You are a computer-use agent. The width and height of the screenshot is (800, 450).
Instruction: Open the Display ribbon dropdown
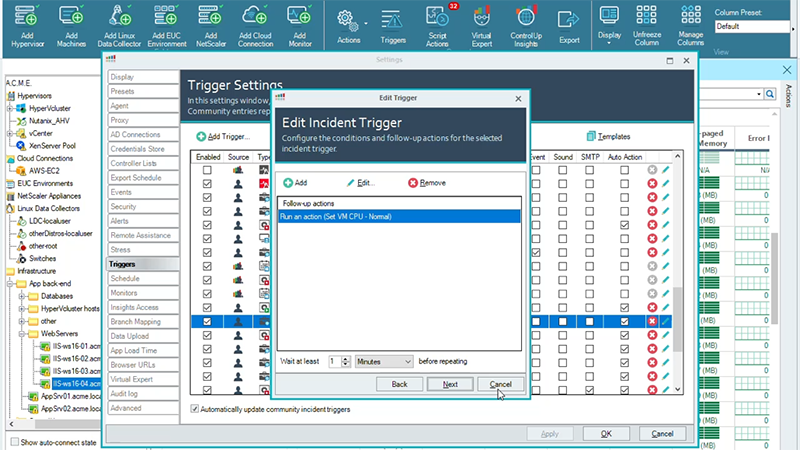(609, 25)
